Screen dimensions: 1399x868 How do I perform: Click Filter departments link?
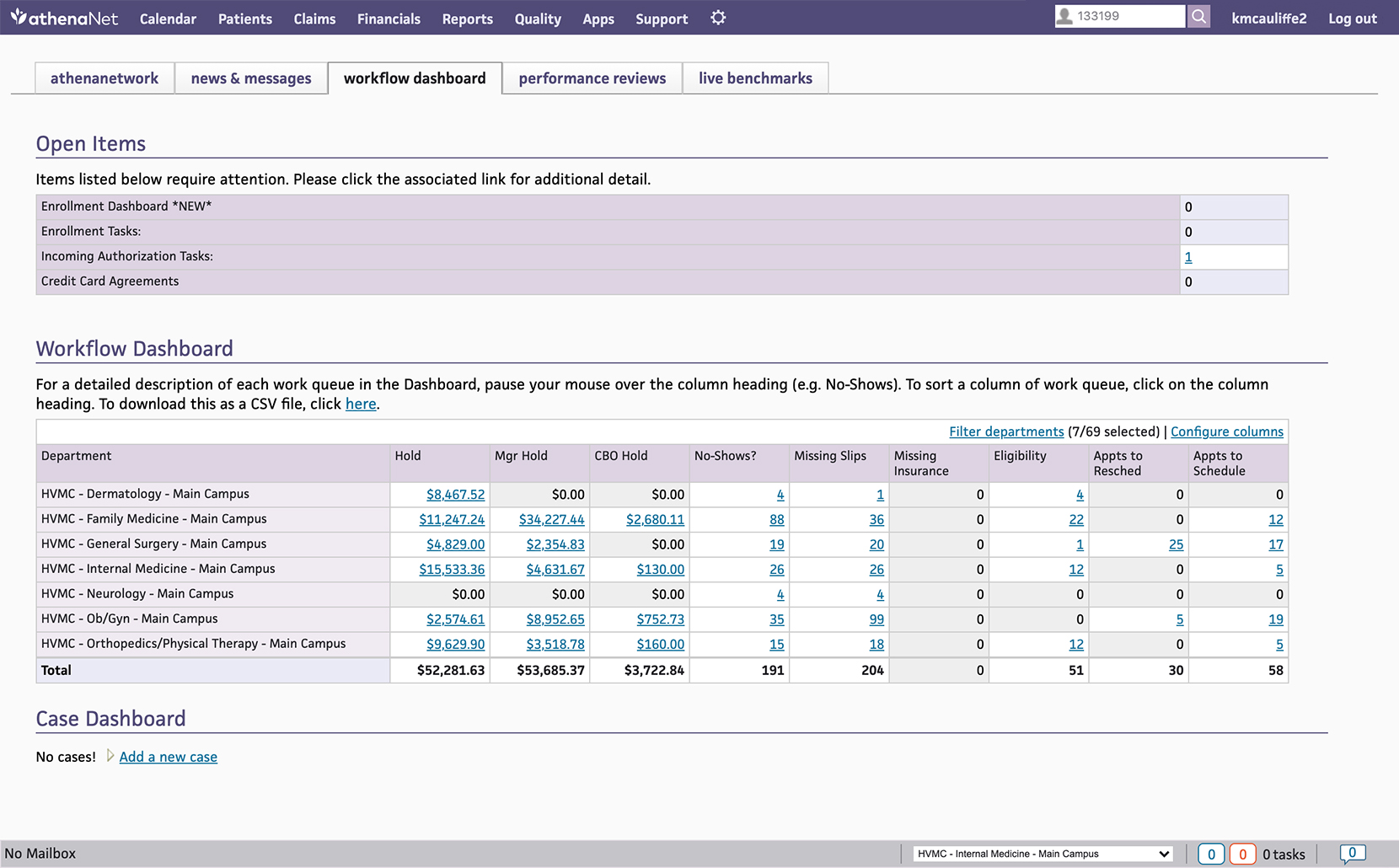(x=1006, y=431)
